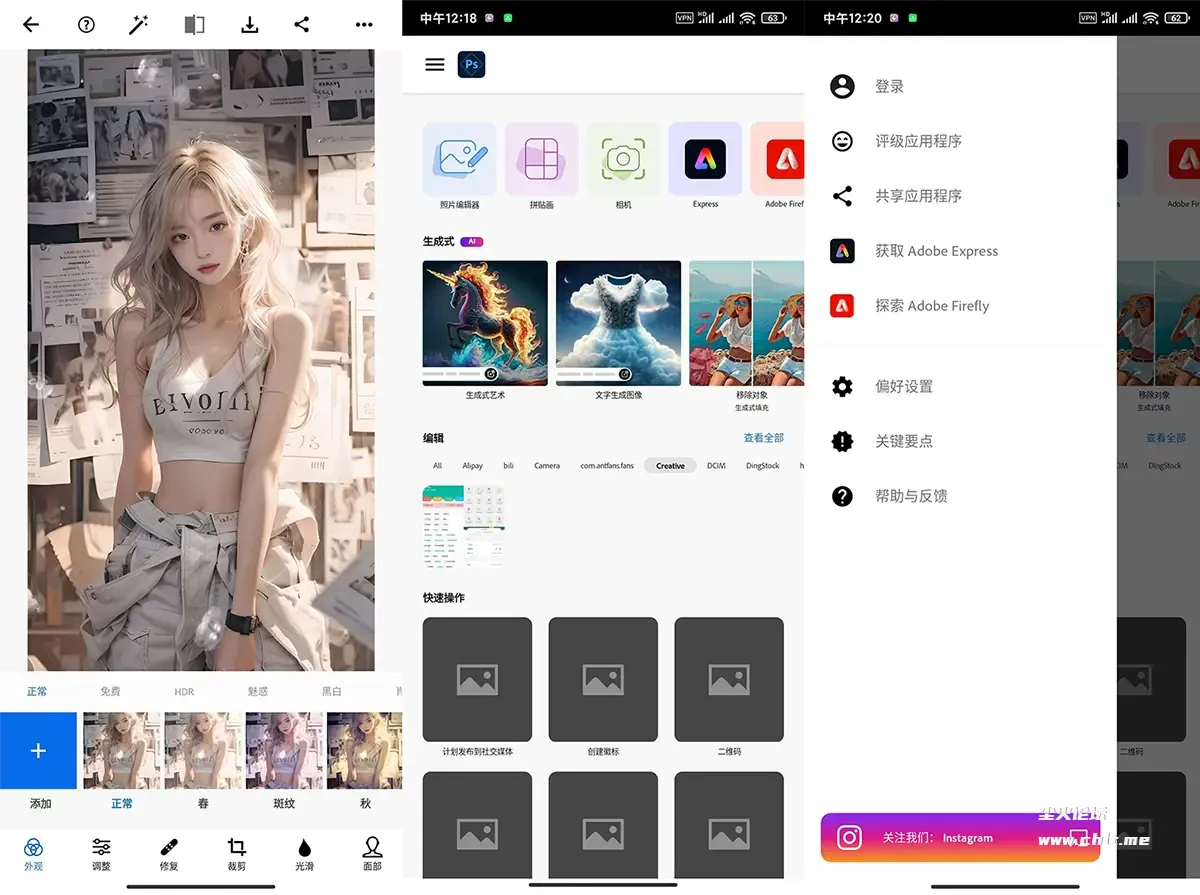Switch to the 调整 adjustments tab

pyautogui.click(x=101, y=853)
